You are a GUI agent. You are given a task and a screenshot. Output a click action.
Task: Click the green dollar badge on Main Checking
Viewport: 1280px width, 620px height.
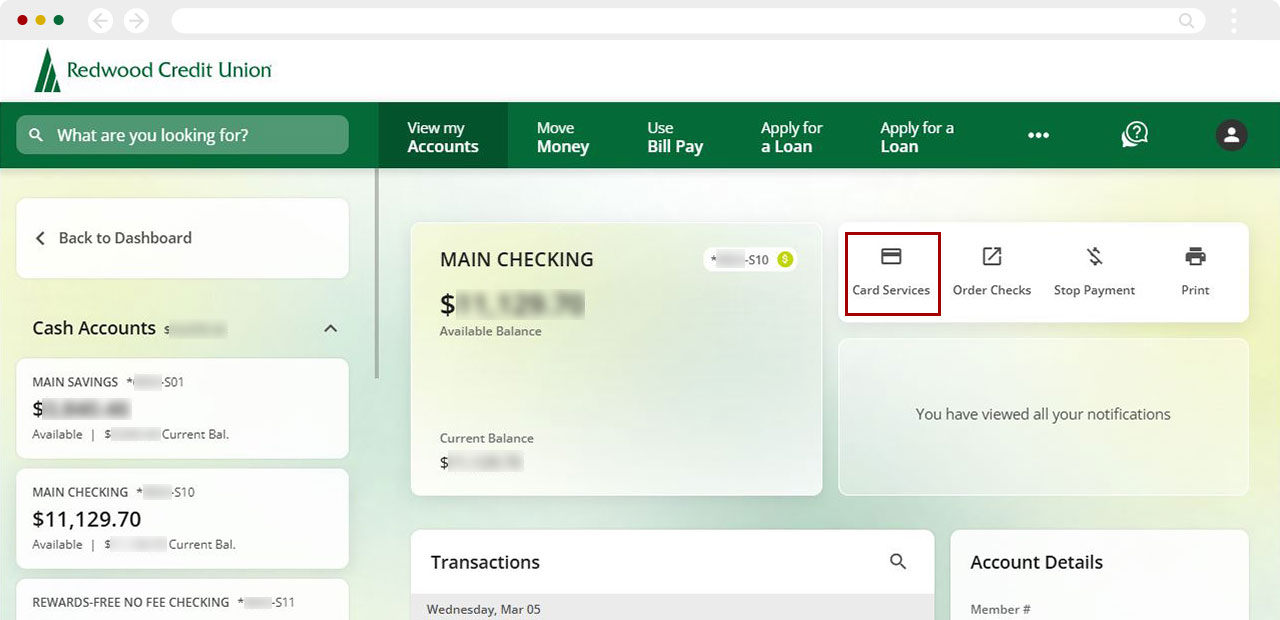(785, 260)
